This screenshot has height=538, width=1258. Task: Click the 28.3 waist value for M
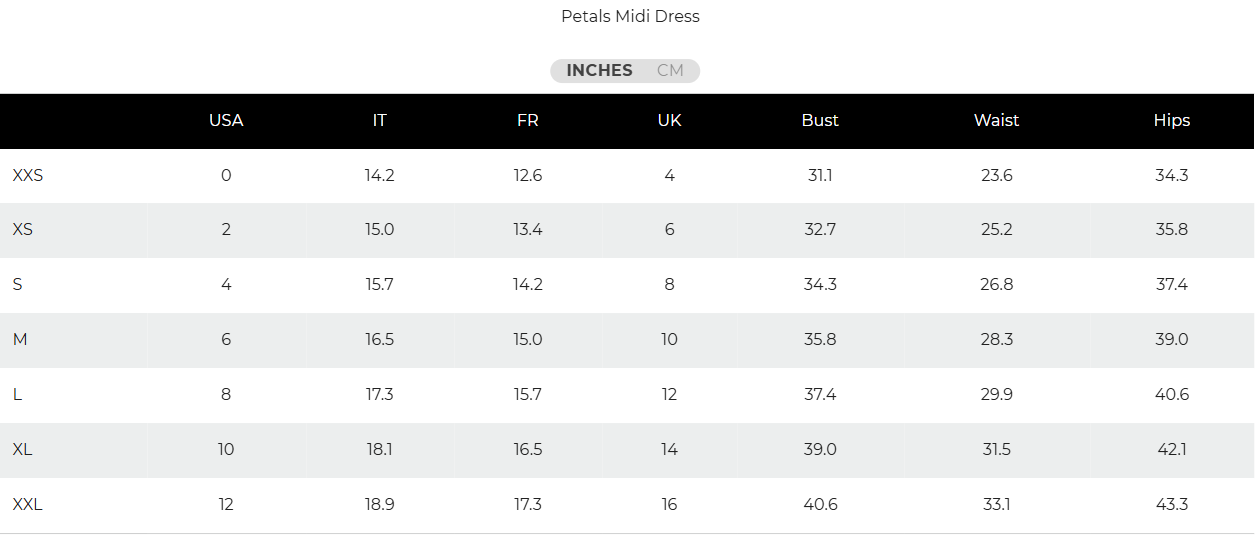pos(996,339)
